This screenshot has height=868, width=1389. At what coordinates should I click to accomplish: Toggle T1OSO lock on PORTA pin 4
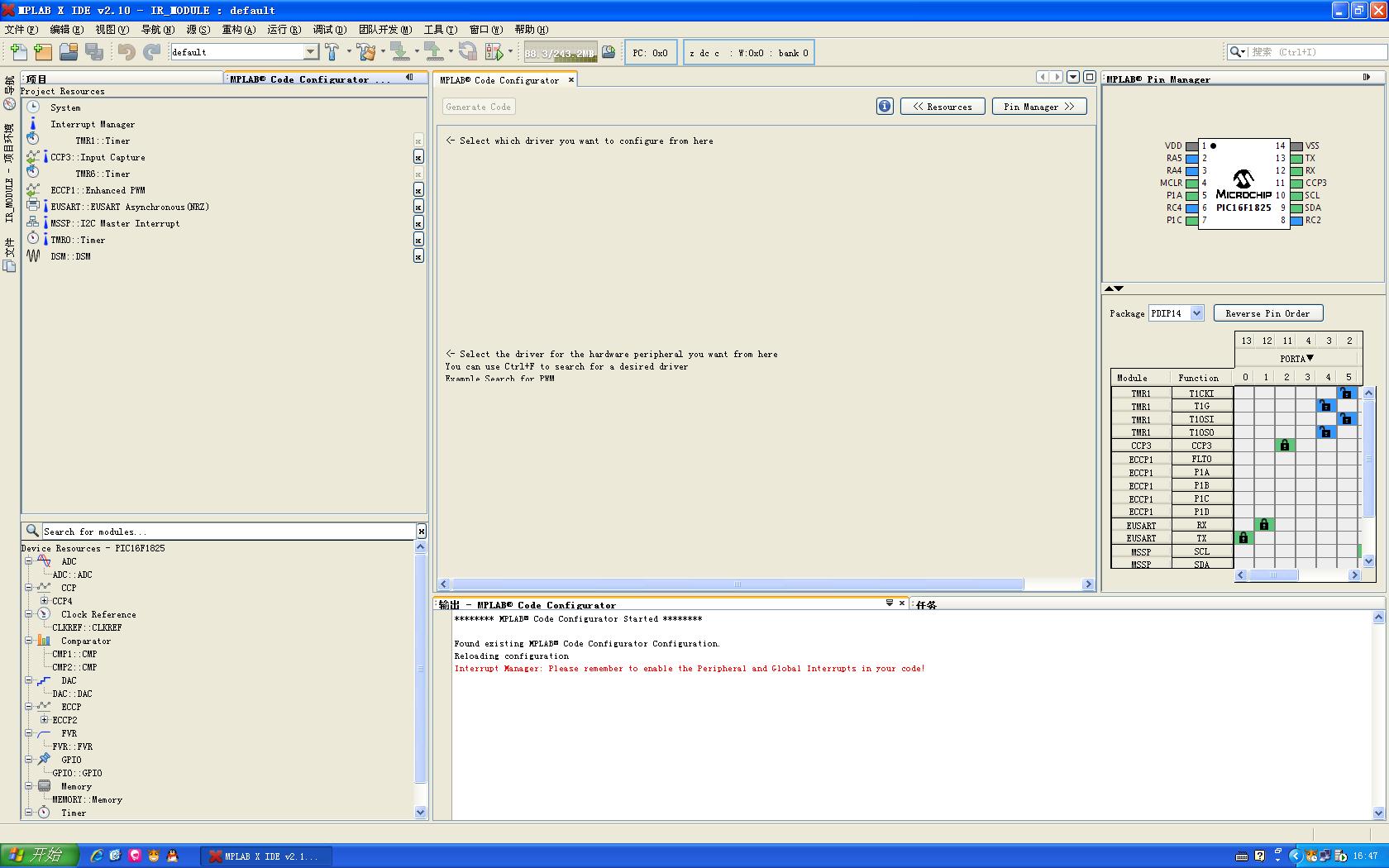pos(1326,432)
